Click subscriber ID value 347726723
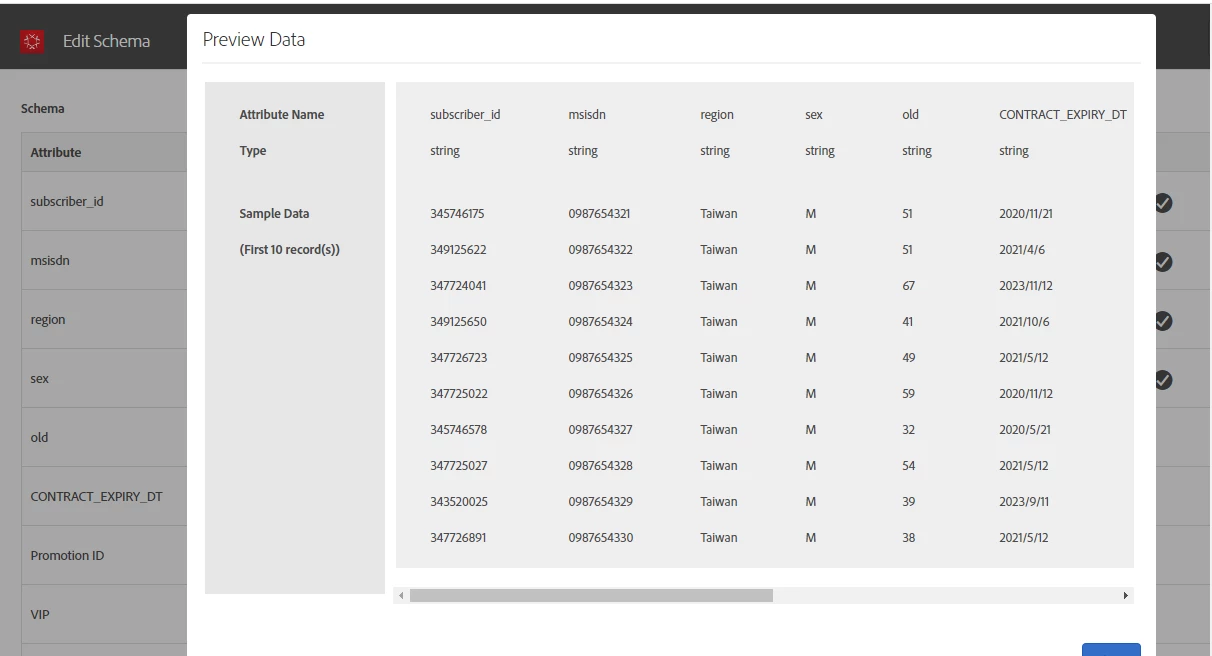 coord(458,358)
